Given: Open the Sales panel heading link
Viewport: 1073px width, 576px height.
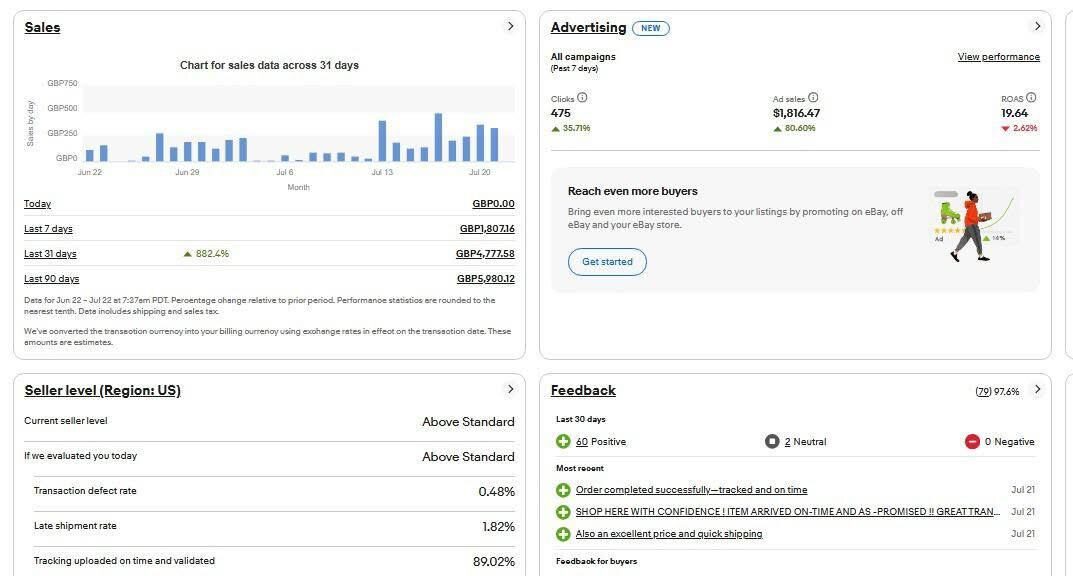Looking at the screenshot, I should (x=42, y=27).
